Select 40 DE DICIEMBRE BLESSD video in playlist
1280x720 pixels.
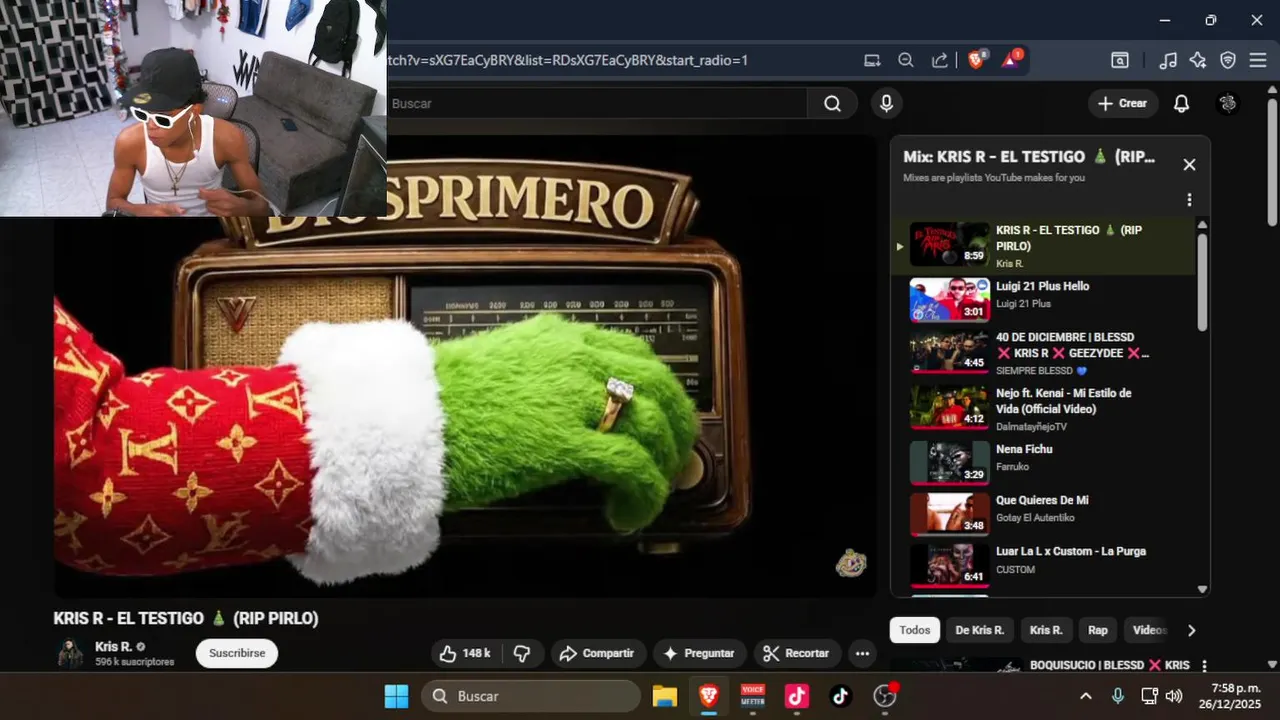coord(1045,352)
